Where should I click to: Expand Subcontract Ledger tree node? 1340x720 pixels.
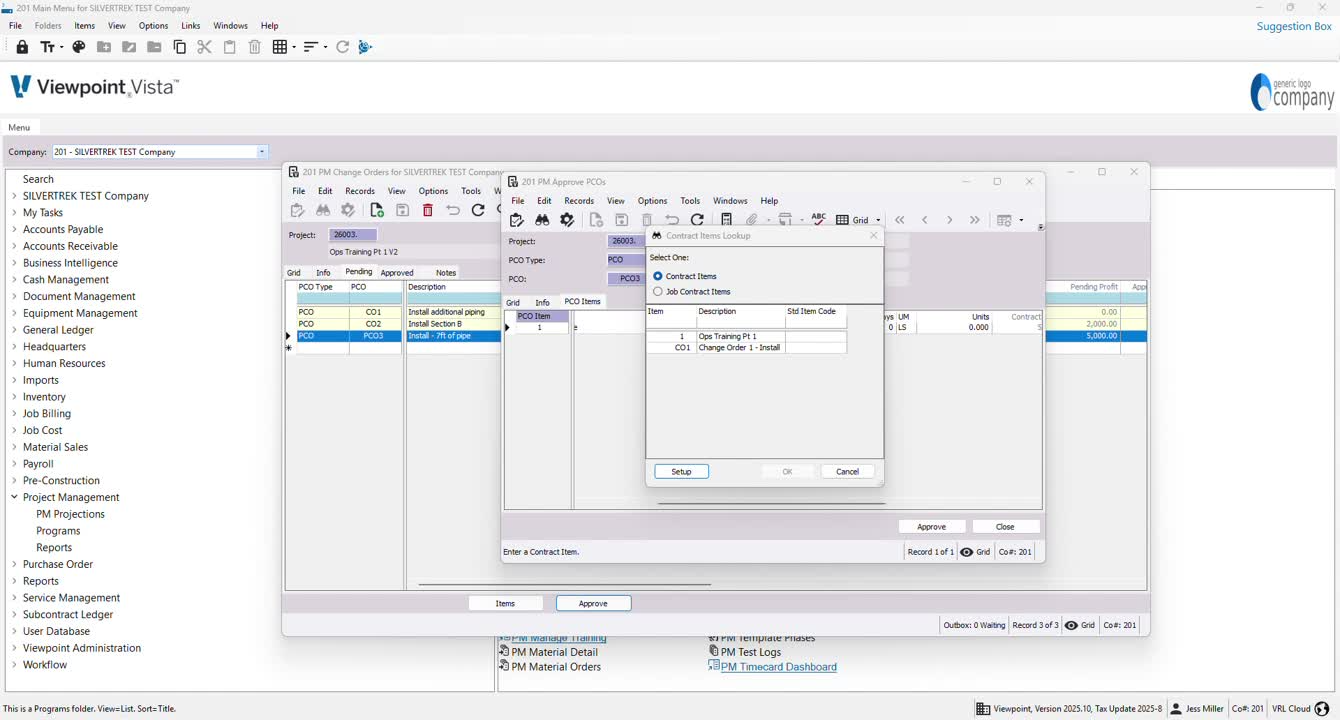pos(14,615)
